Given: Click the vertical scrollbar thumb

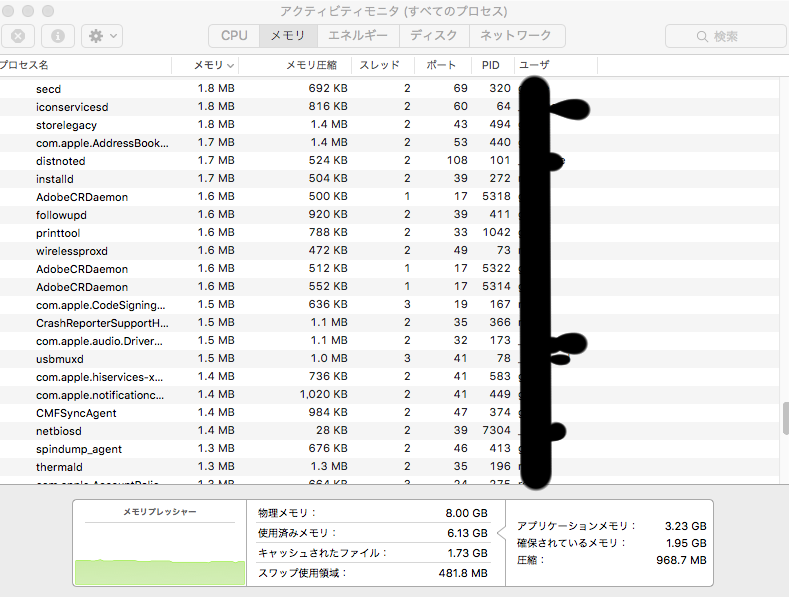Looking at the screenshot, I should 783,418.
